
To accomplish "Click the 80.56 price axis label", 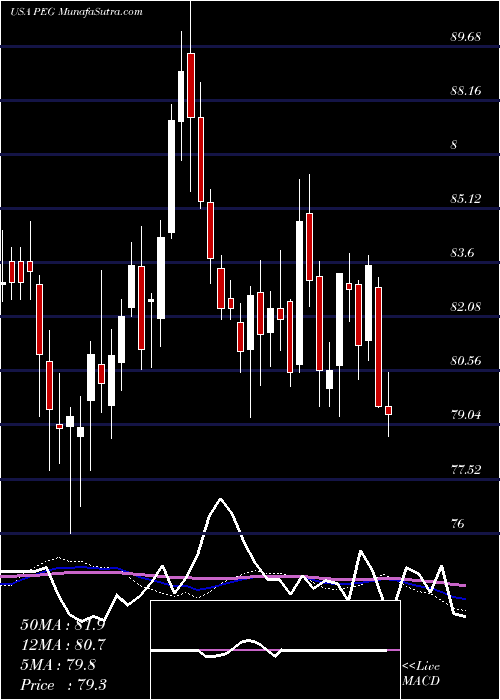I will point(465,361).
